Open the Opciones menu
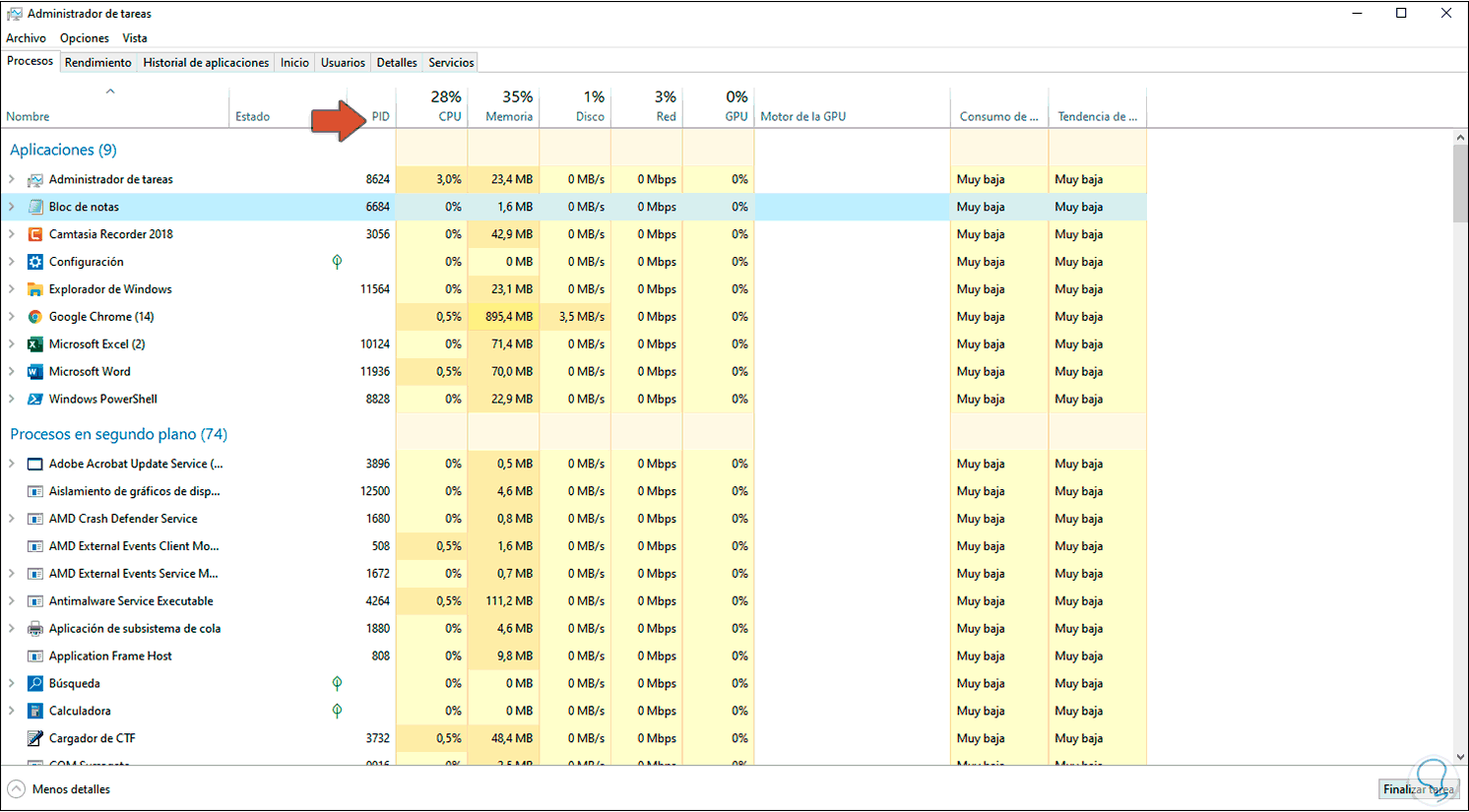This screenshot has height=812, width=1469. [84, 38]
